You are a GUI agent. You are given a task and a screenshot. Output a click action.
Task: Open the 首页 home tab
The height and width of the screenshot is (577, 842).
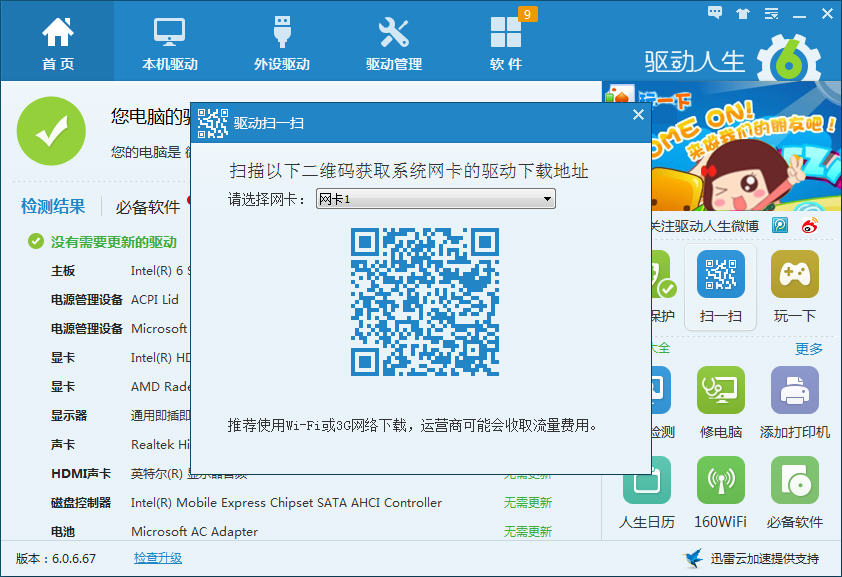pos(57,41)
